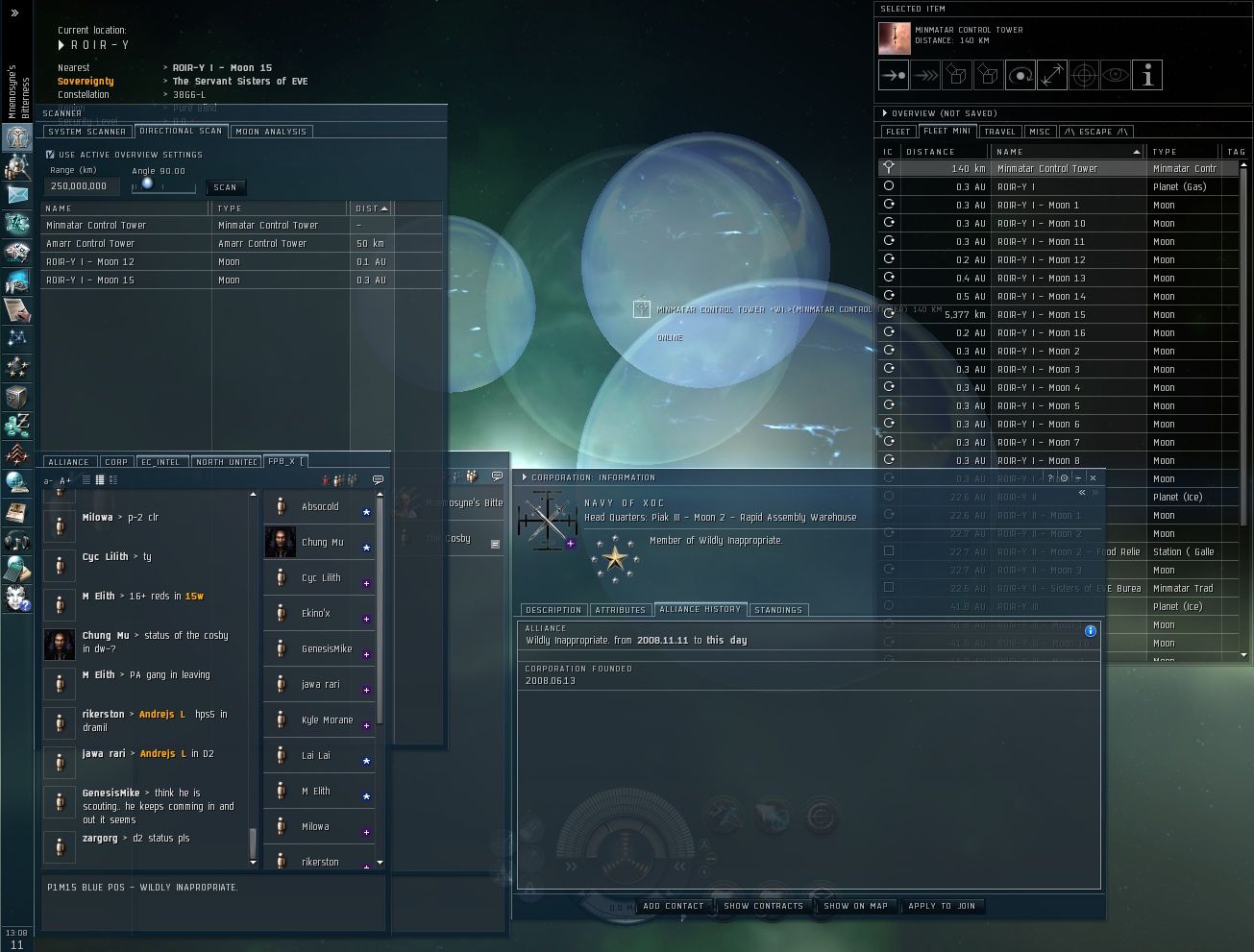Click the Lock Target crosshair icon
The width and height of the screenshot is (1254, 952).
point(1084,75)
